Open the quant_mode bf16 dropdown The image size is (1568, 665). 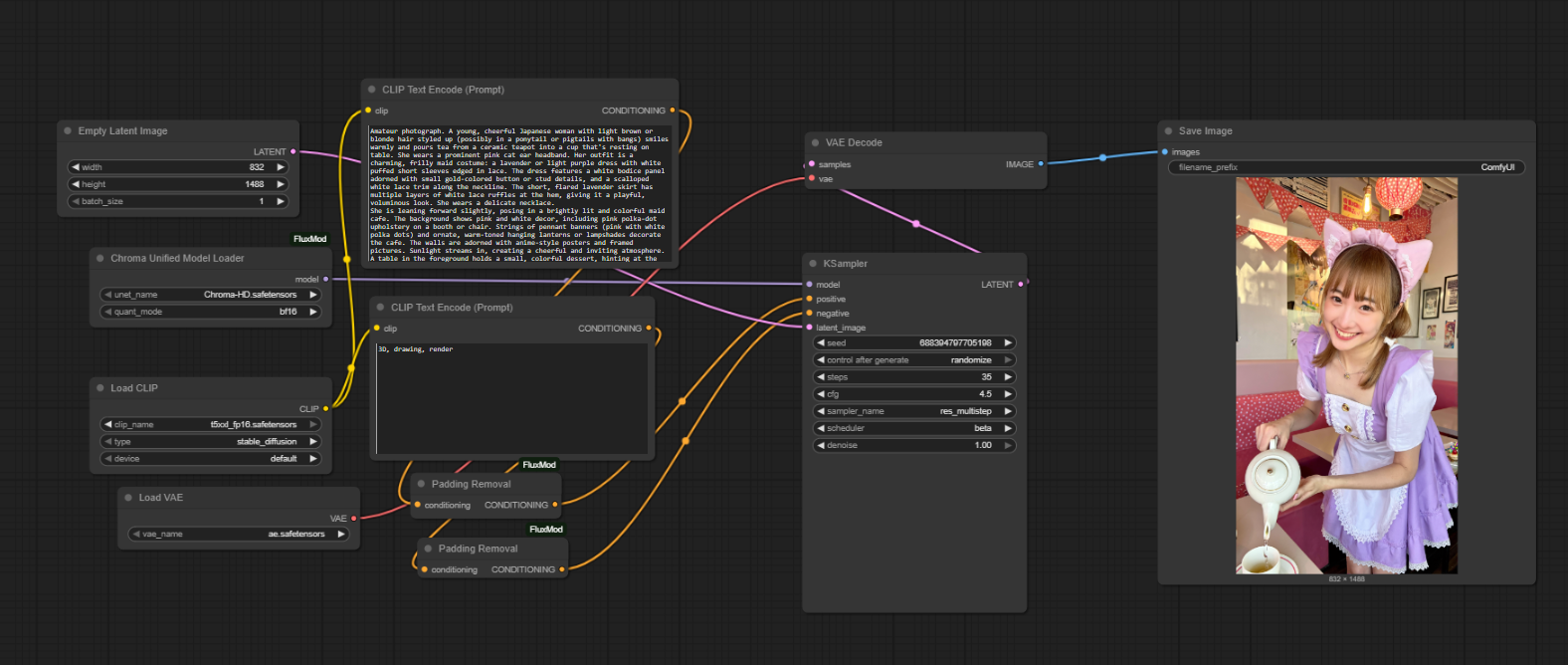point(211,312)
